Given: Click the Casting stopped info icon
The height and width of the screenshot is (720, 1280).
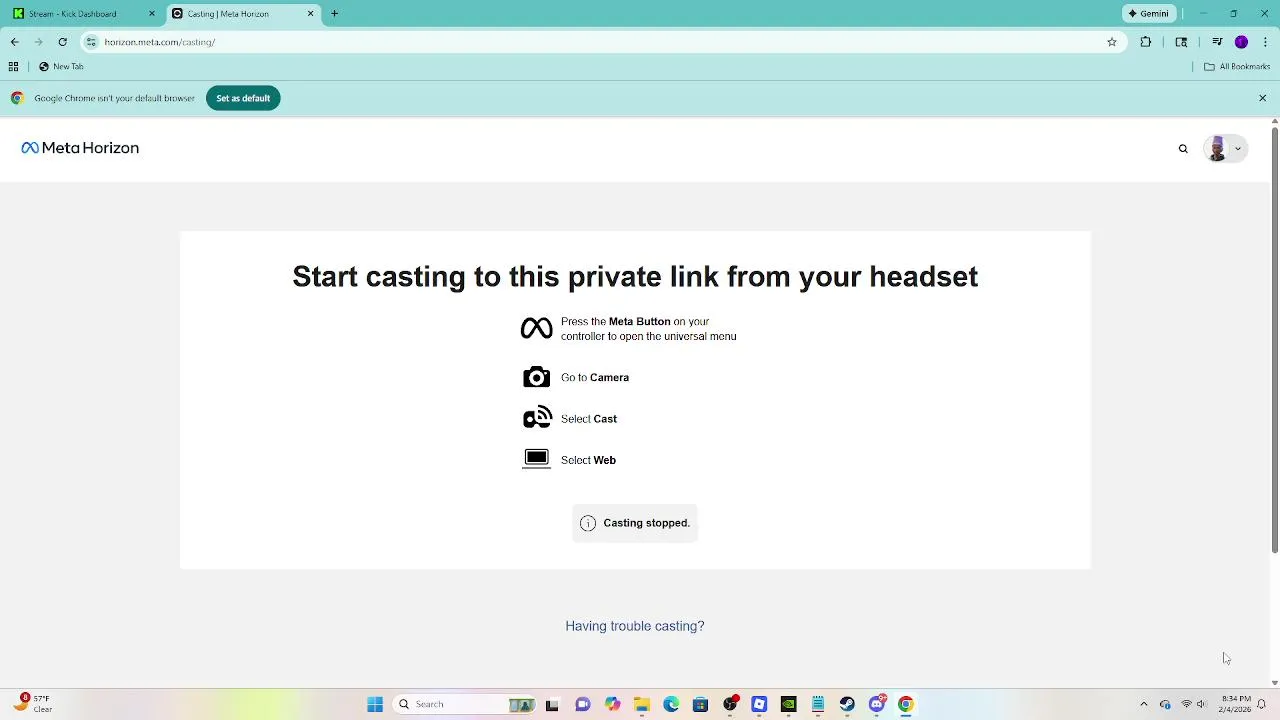Looking at the screenshot, I should [588, 523].
